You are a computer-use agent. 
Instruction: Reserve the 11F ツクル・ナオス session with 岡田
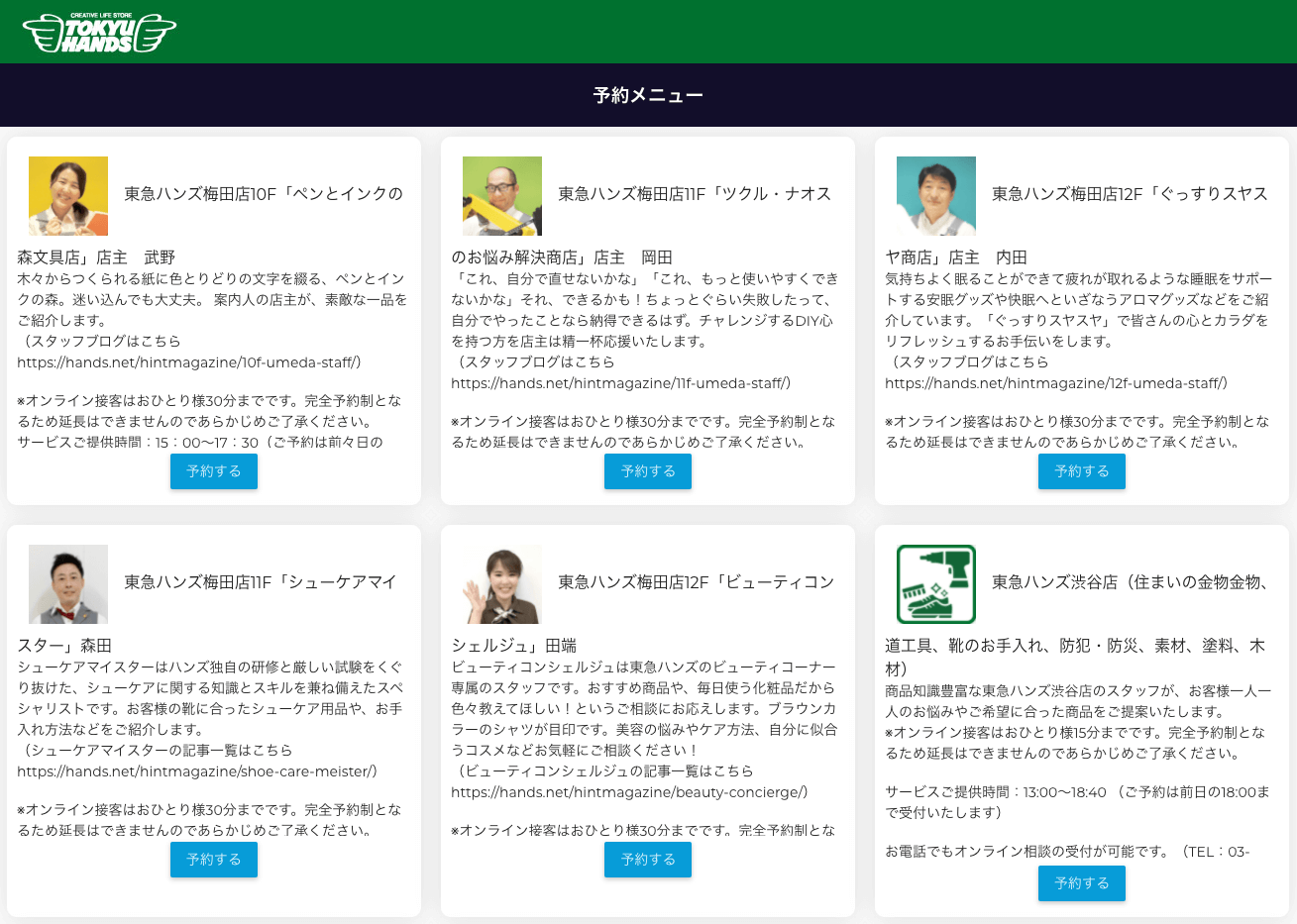(648, 471)
